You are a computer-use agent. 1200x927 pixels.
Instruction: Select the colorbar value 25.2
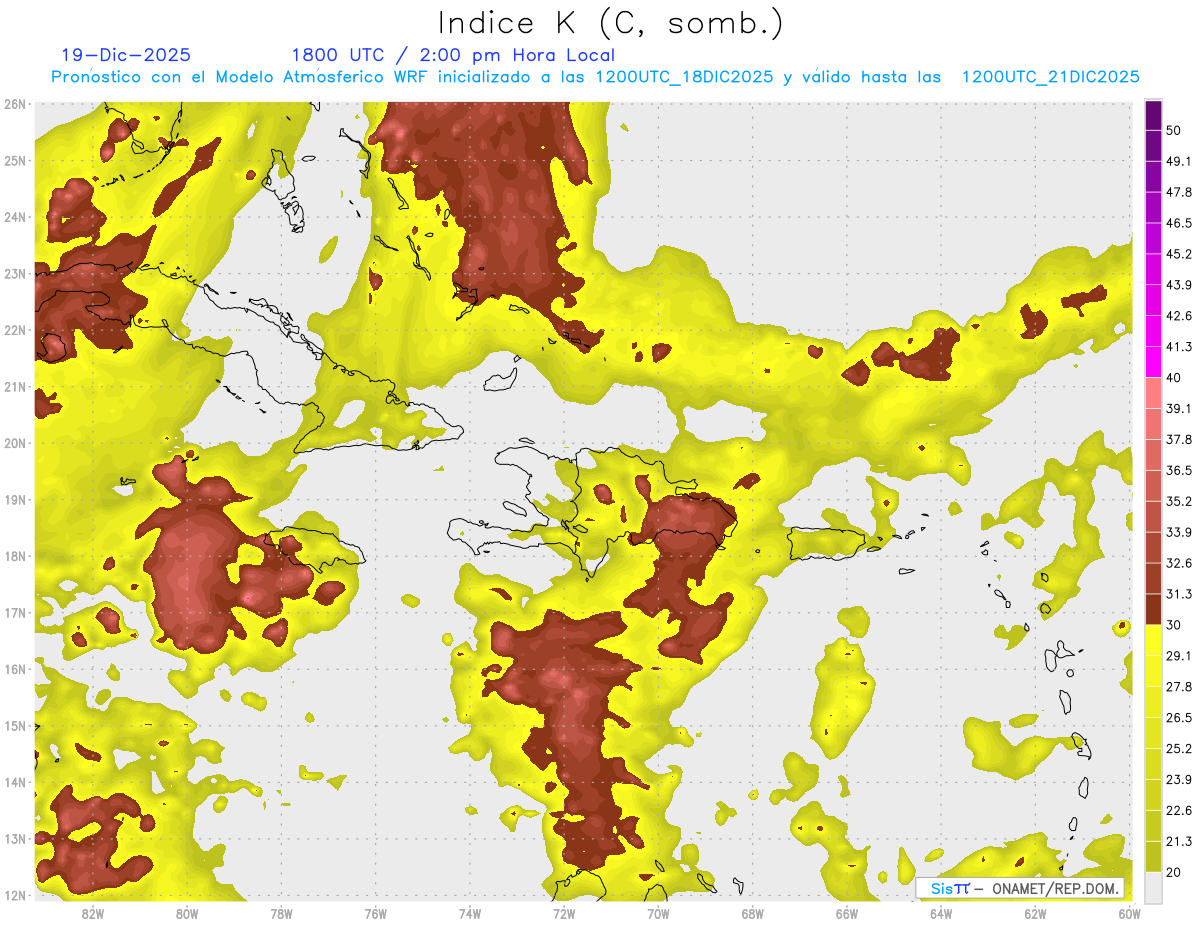pos(1180,748)
